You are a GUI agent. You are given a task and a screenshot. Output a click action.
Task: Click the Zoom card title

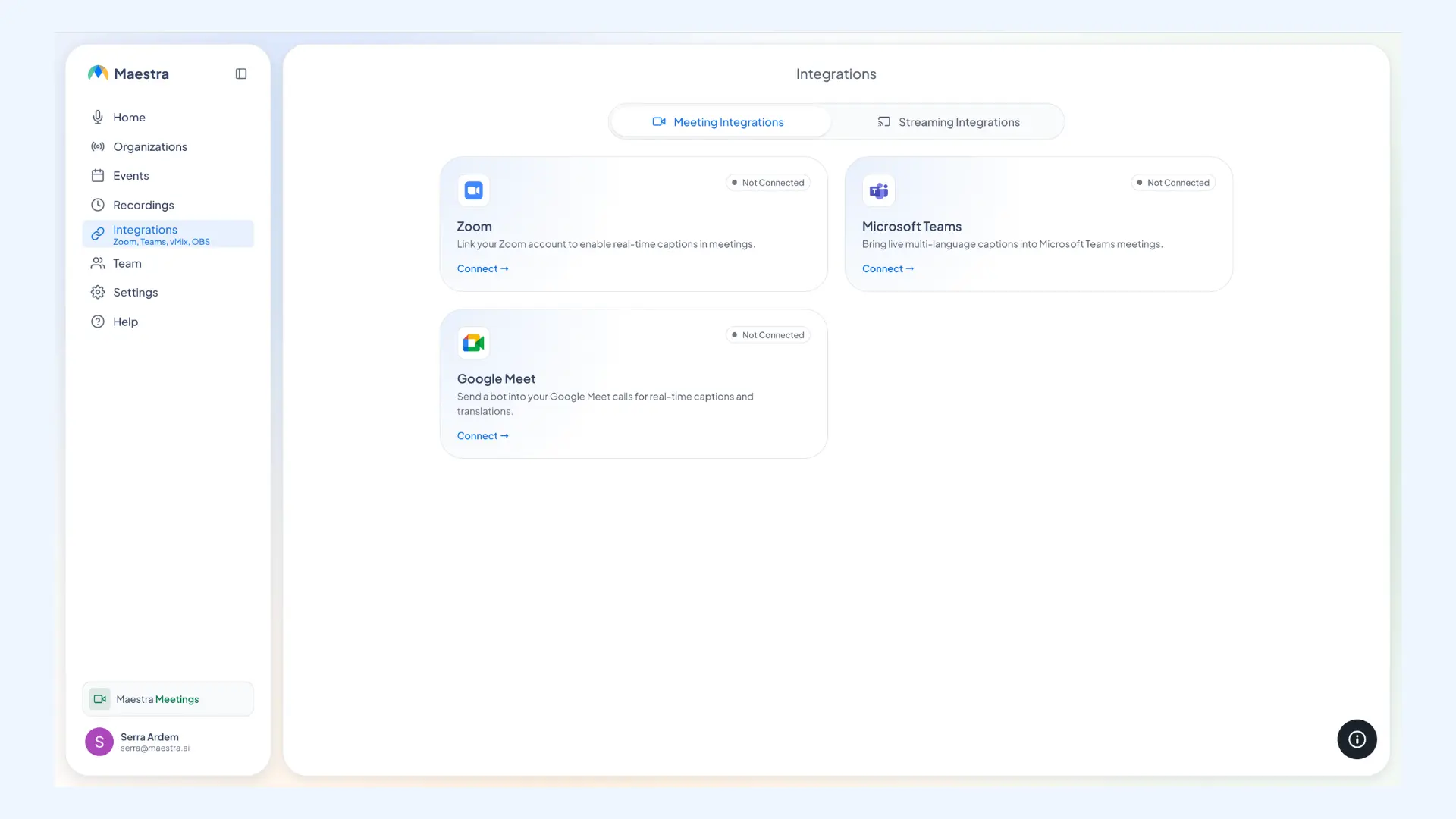pos(474,226)
